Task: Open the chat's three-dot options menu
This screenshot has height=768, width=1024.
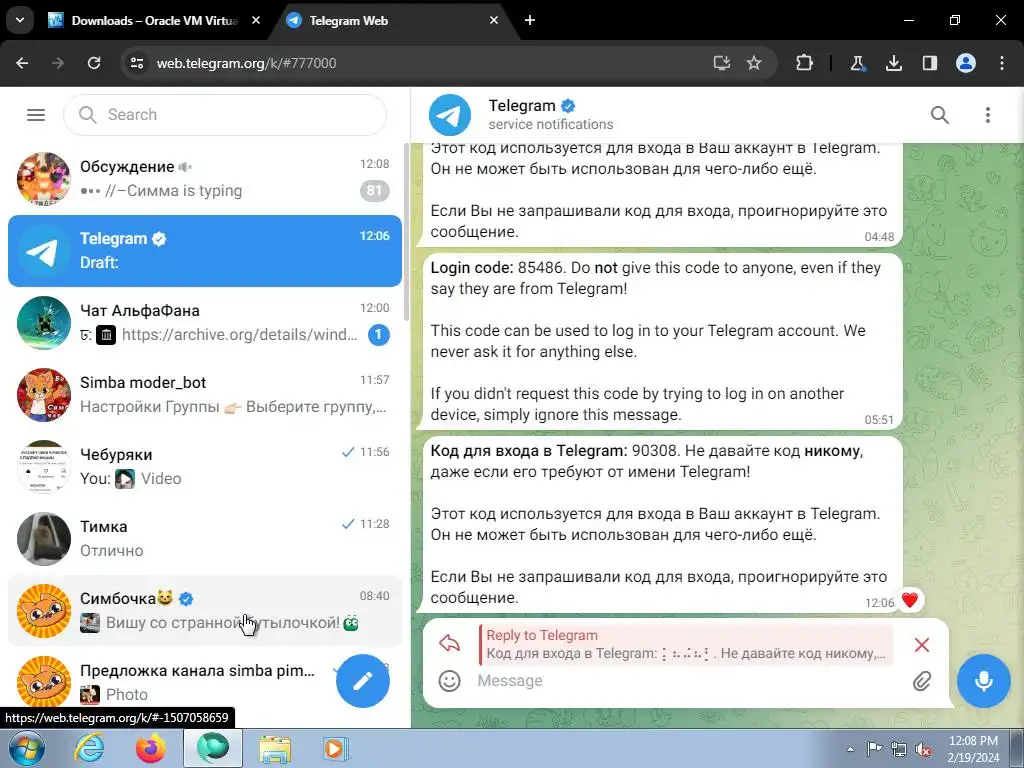Action: 987,115
